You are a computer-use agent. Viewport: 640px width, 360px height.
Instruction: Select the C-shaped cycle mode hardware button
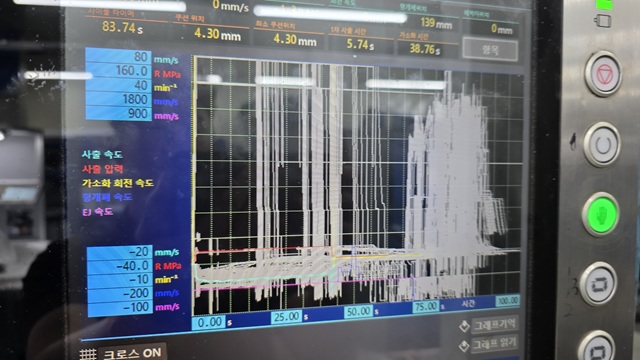coord(602,144)
